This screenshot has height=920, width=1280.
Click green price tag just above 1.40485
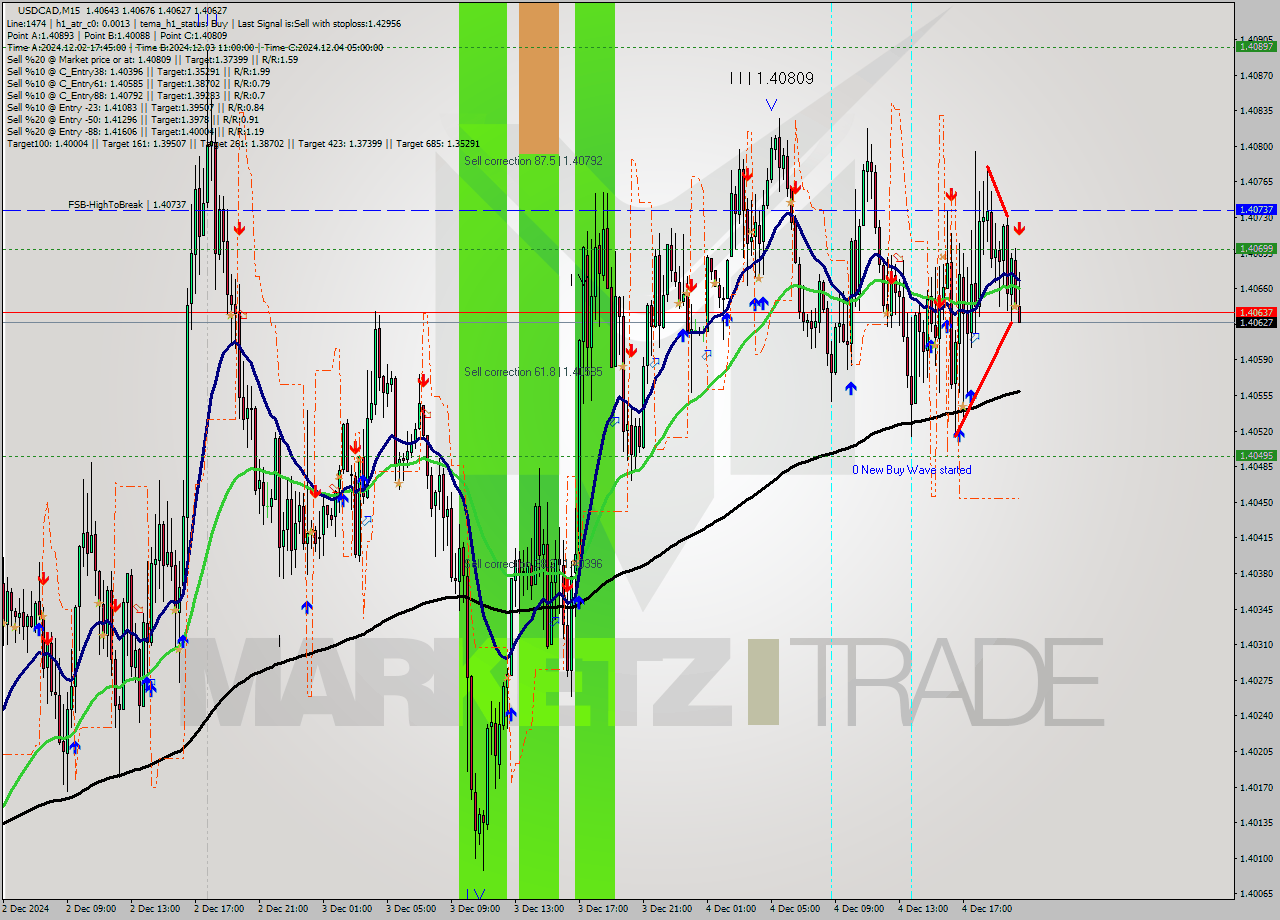[x=1256, y=455]
